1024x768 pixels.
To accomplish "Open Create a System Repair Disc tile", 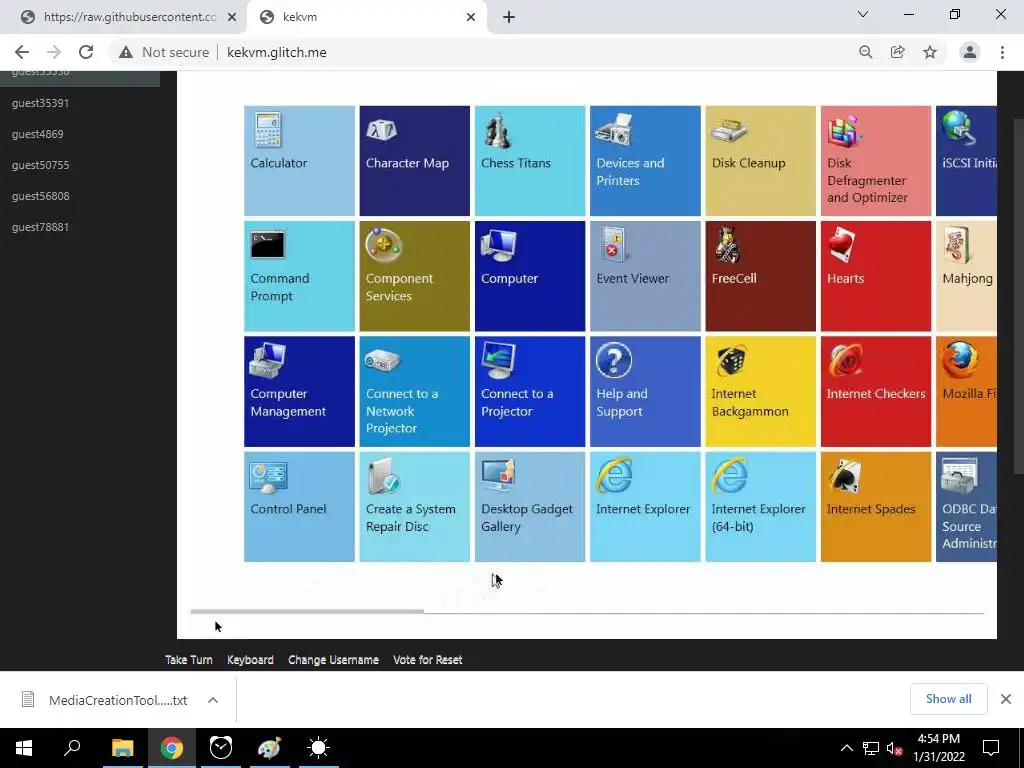I will point(415,507).
